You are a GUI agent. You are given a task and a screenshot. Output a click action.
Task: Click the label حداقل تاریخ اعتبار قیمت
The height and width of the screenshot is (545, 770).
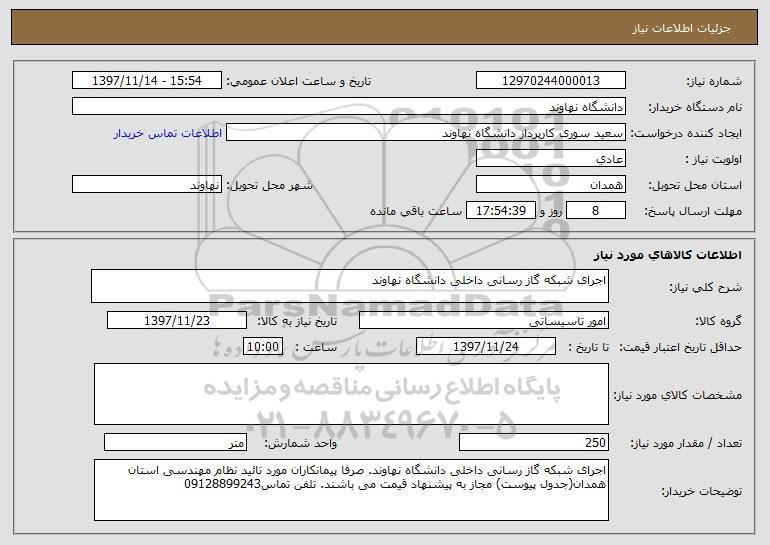pos(681,348)
